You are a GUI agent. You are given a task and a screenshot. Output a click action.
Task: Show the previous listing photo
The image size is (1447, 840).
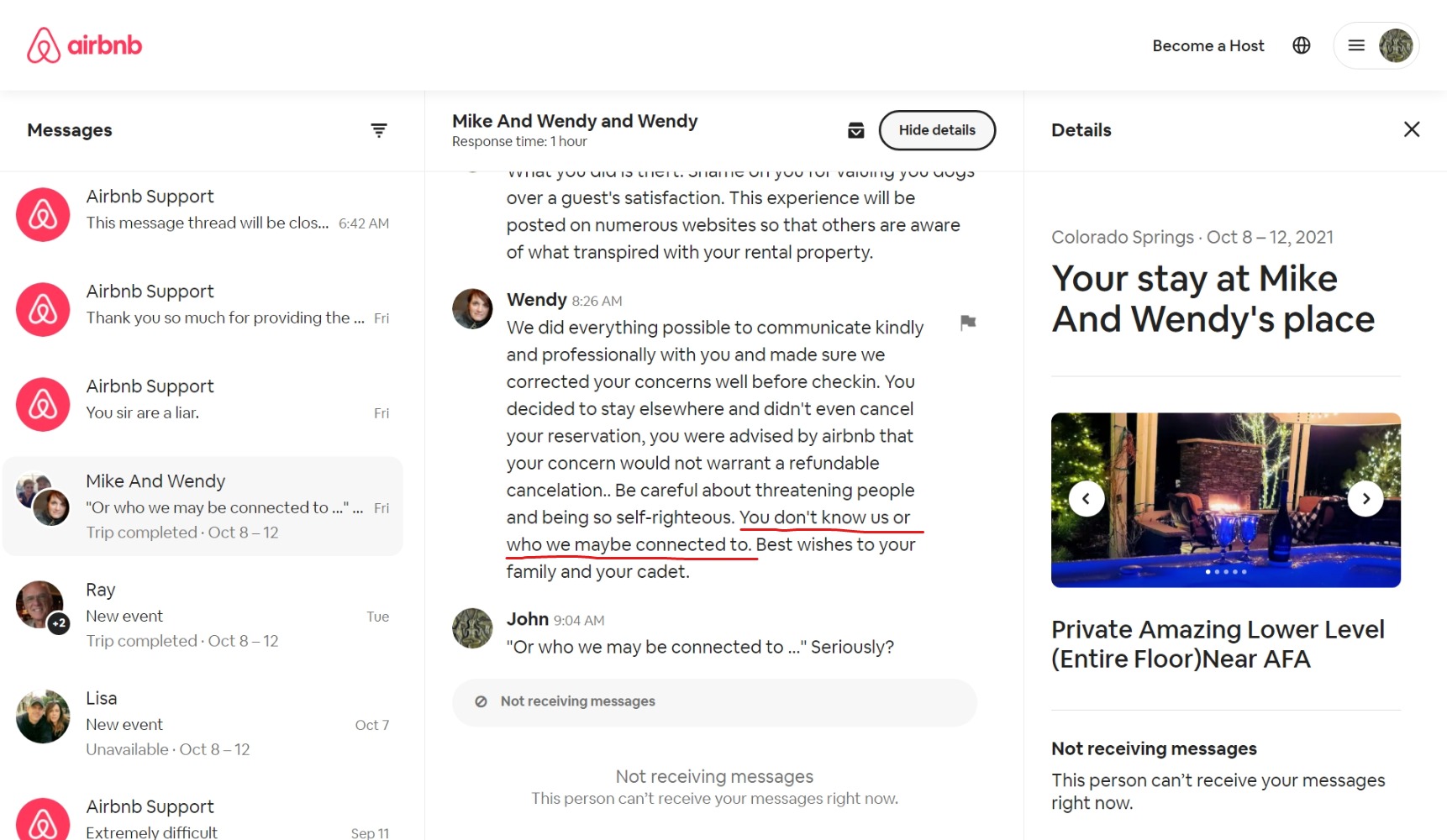click(x=1086, y=499)
